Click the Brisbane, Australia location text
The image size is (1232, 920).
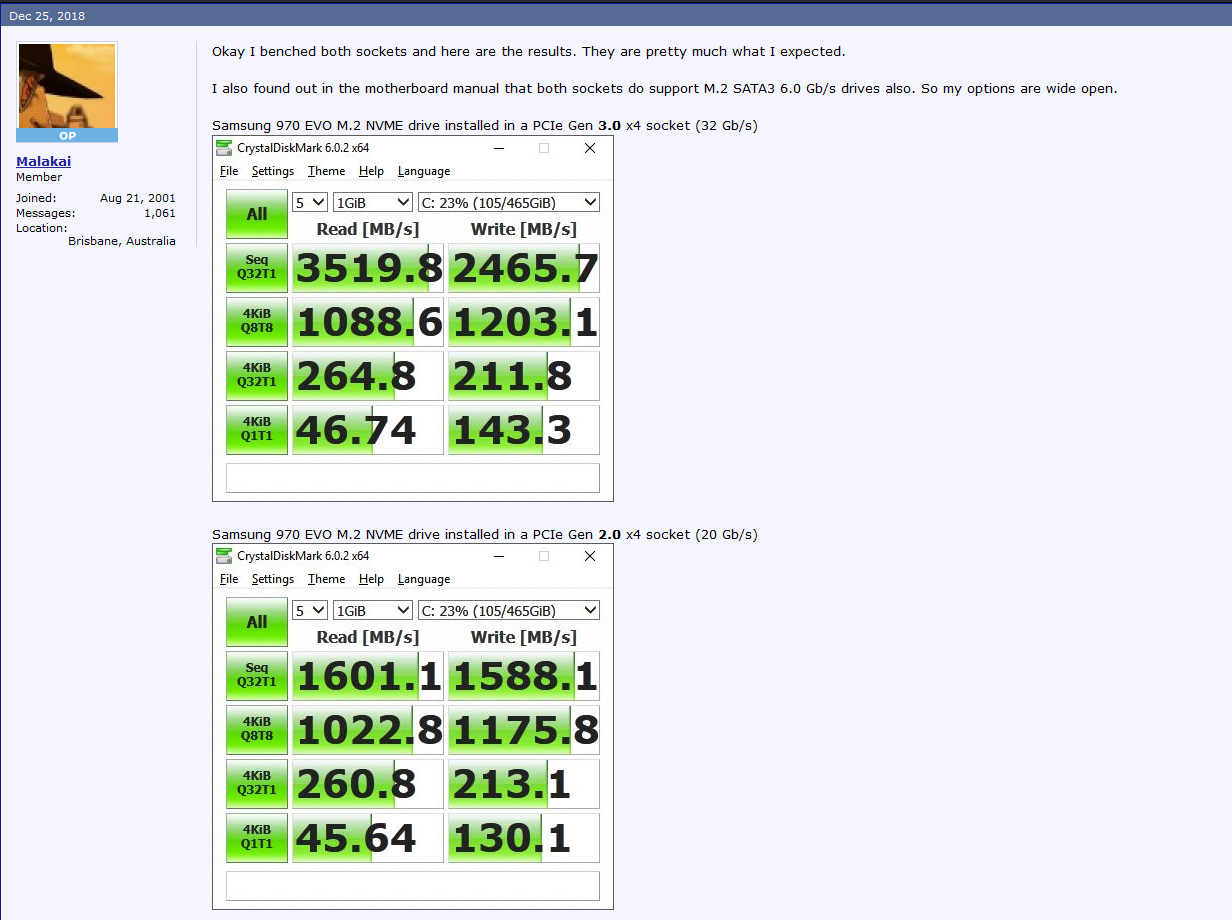(x=122, y=241)
